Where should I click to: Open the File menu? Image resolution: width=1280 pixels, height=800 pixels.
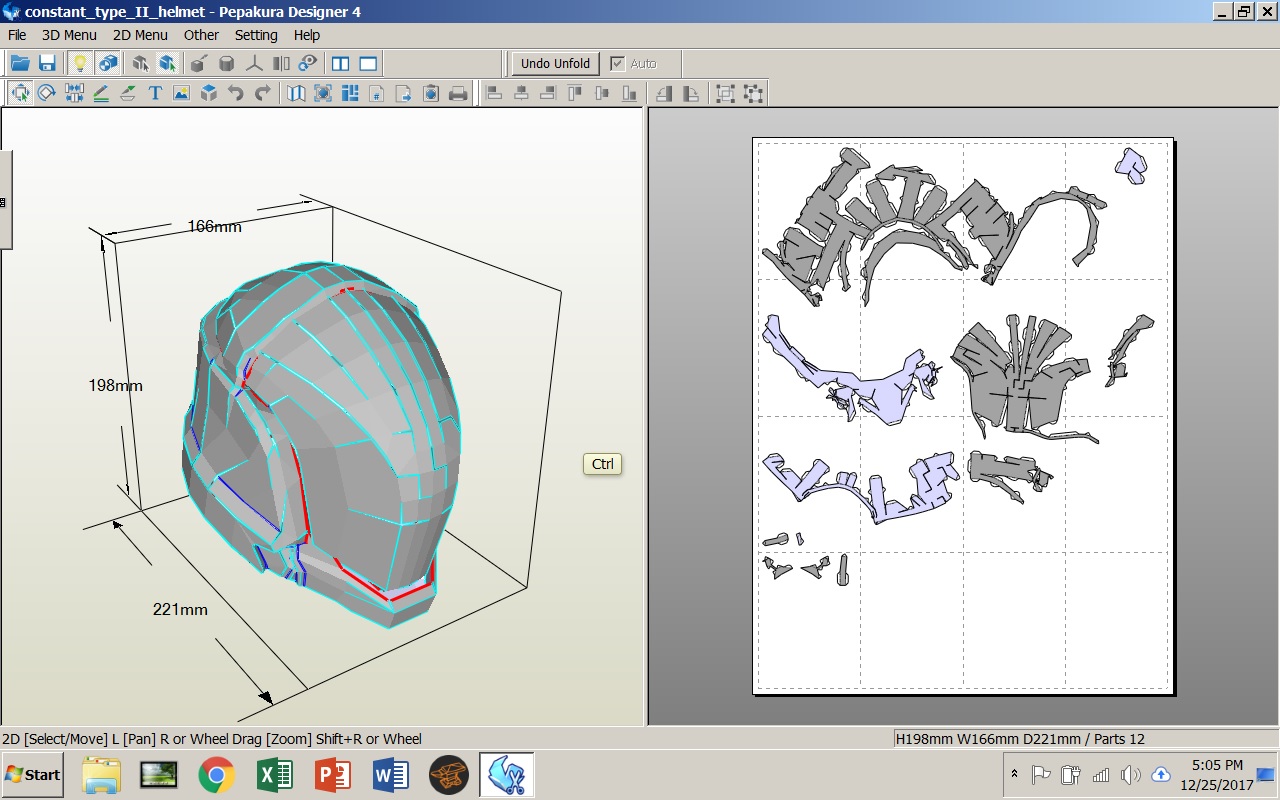(x=17, y=35)
